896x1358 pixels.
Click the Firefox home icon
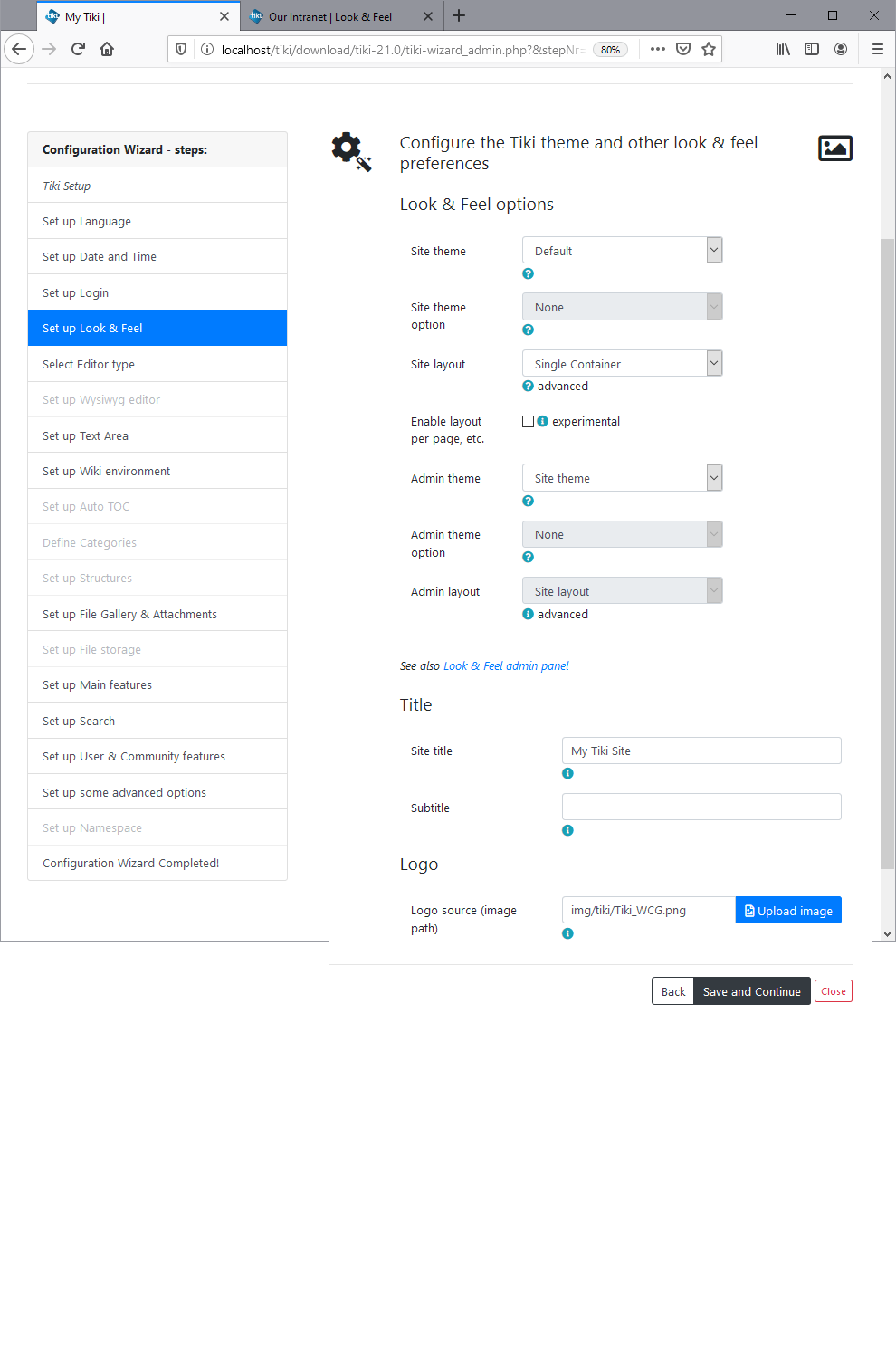pyautogui.click(x=107, y=49)
